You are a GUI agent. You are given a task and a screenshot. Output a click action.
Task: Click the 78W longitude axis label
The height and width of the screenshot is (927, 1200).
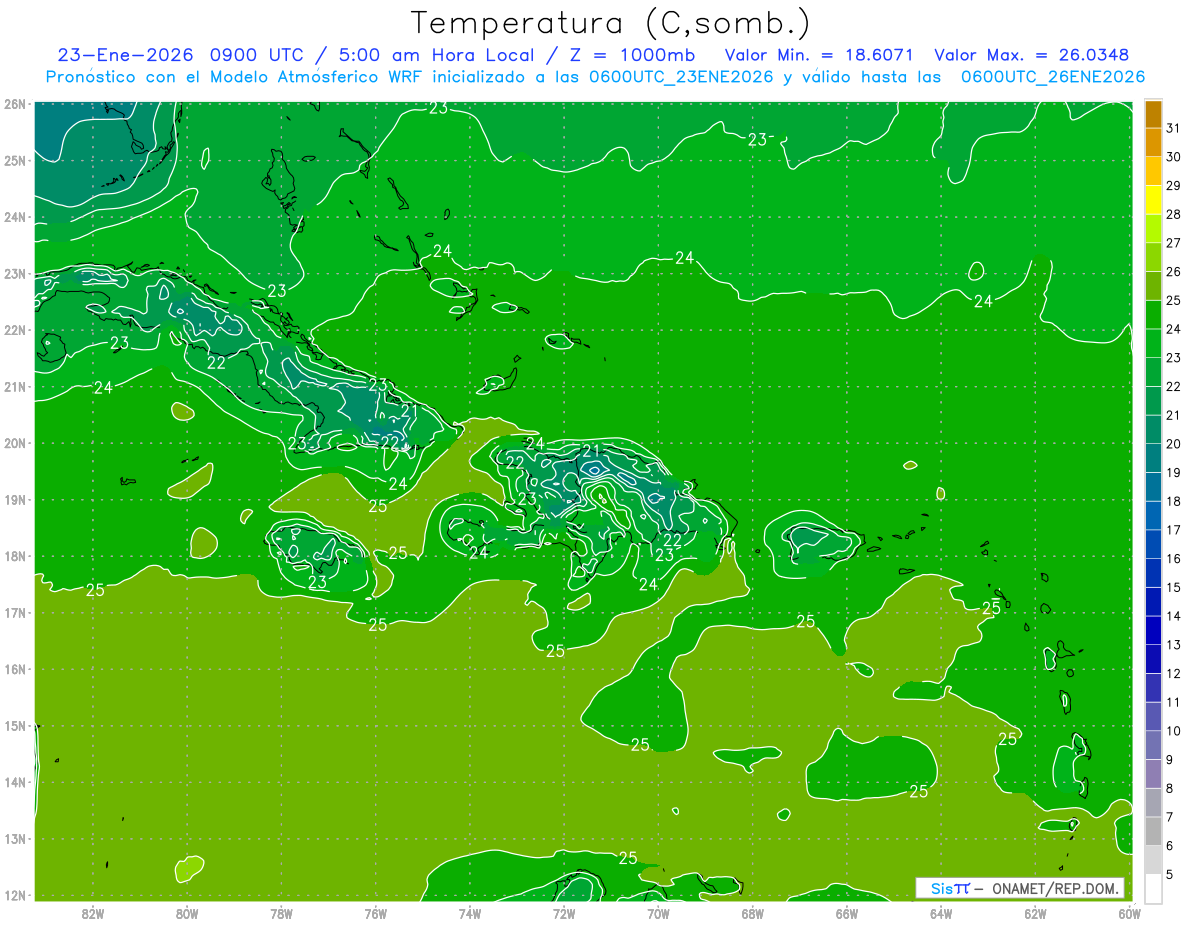pos(281,914)
